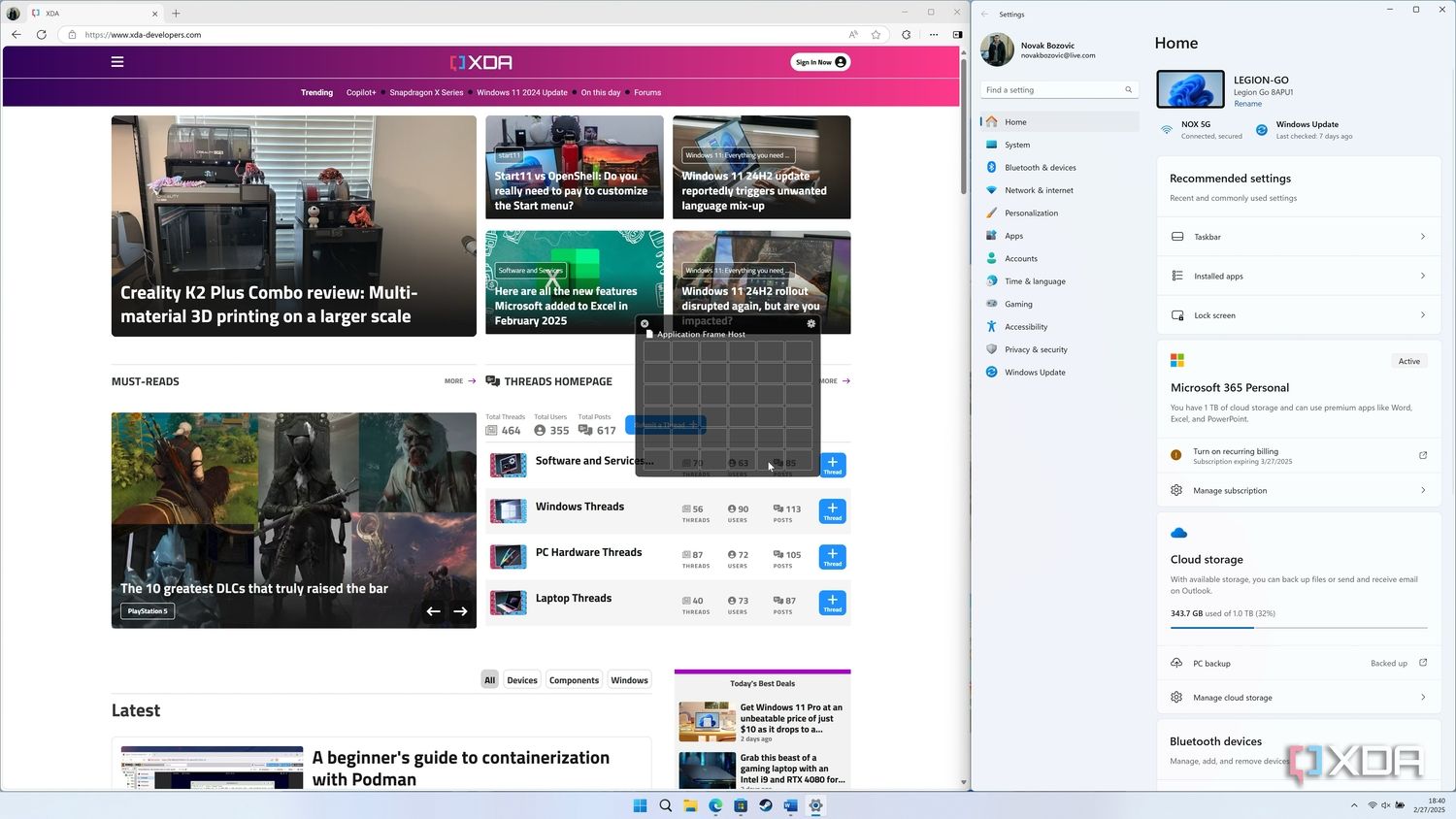The height and width of the screenshot is (819, 1456).
Task: Add a thread to PC Hardware Threads
Action: 833,557
